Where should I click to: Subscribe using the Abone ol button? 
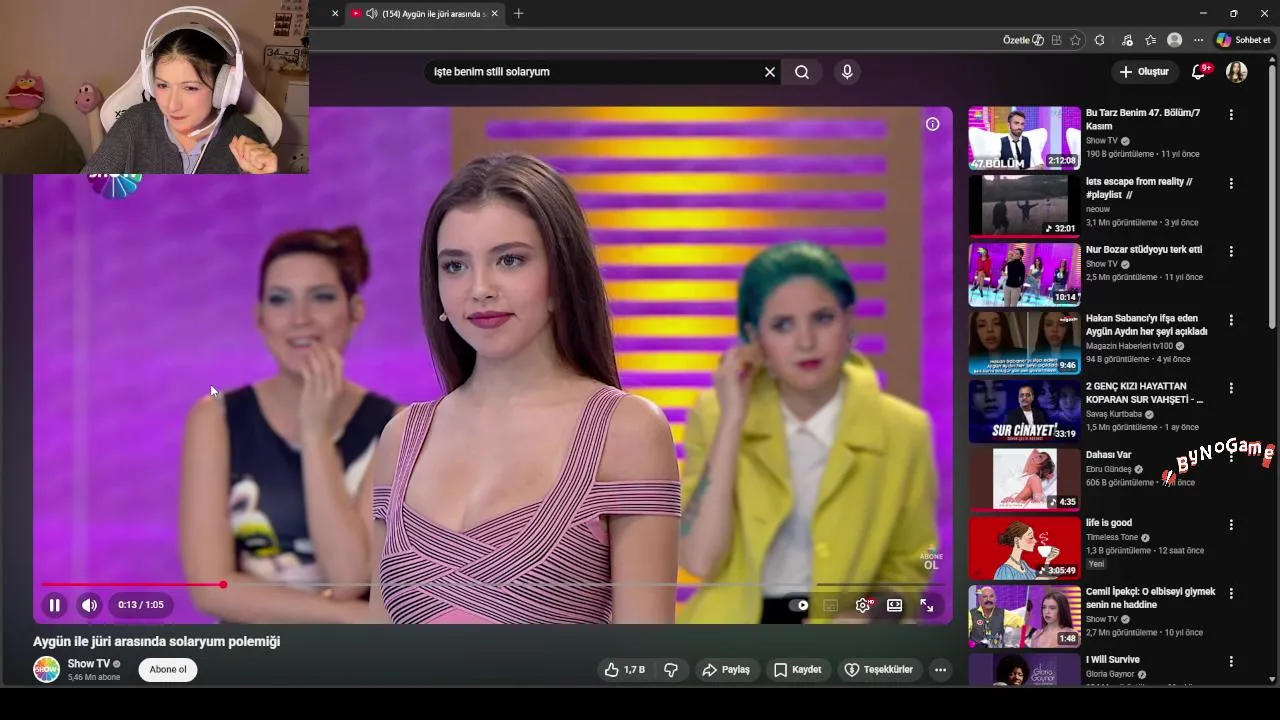(x=168, y=670)
